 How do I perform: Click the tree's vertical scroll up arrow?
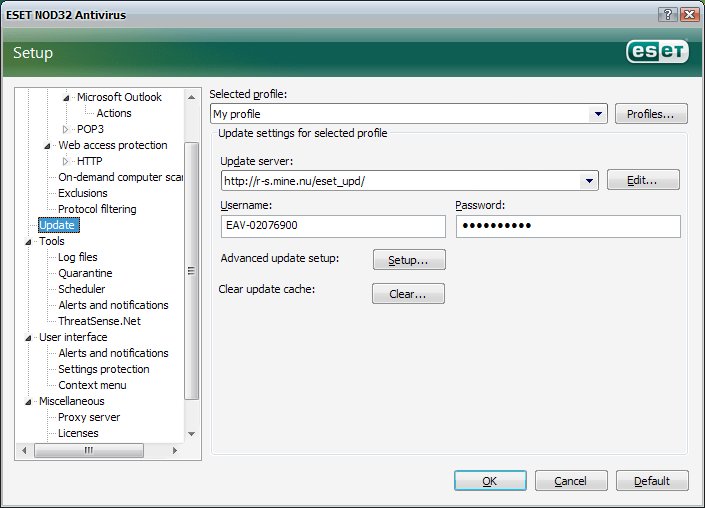(192, 97)
